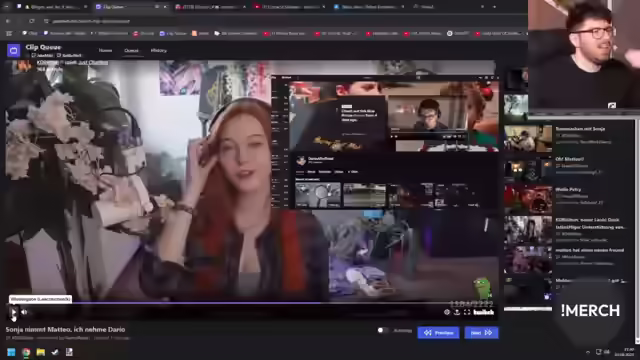Image resolution: width=640 pixels, height=360 pixels.
Task: Select the "Sommerchen mit Sonja" queue thumbnail
Action: coord(528,139)
